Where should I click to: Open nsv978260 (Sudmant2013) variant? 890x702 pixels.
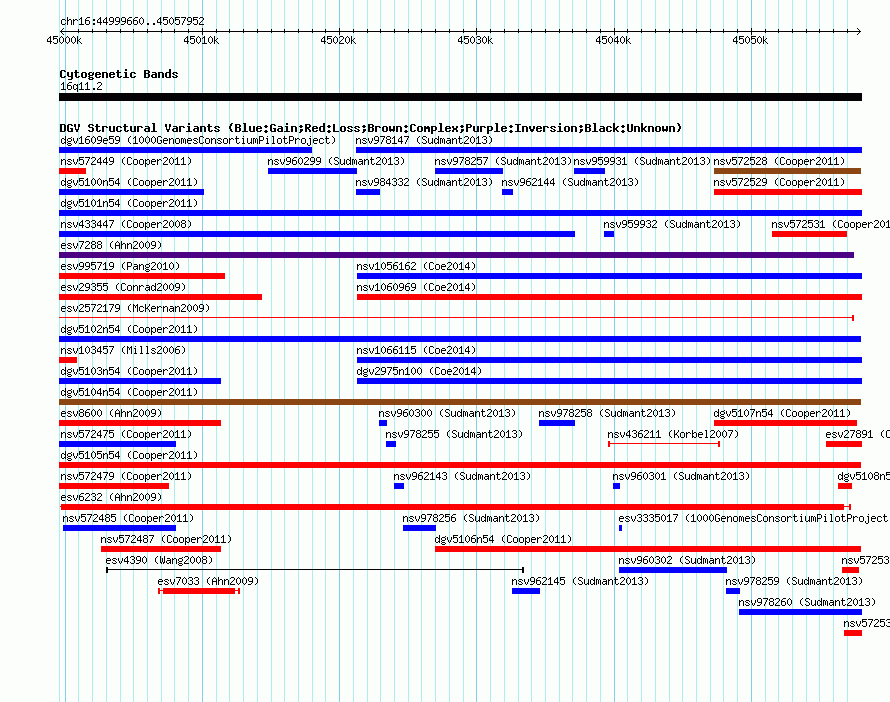coord(807,602)
